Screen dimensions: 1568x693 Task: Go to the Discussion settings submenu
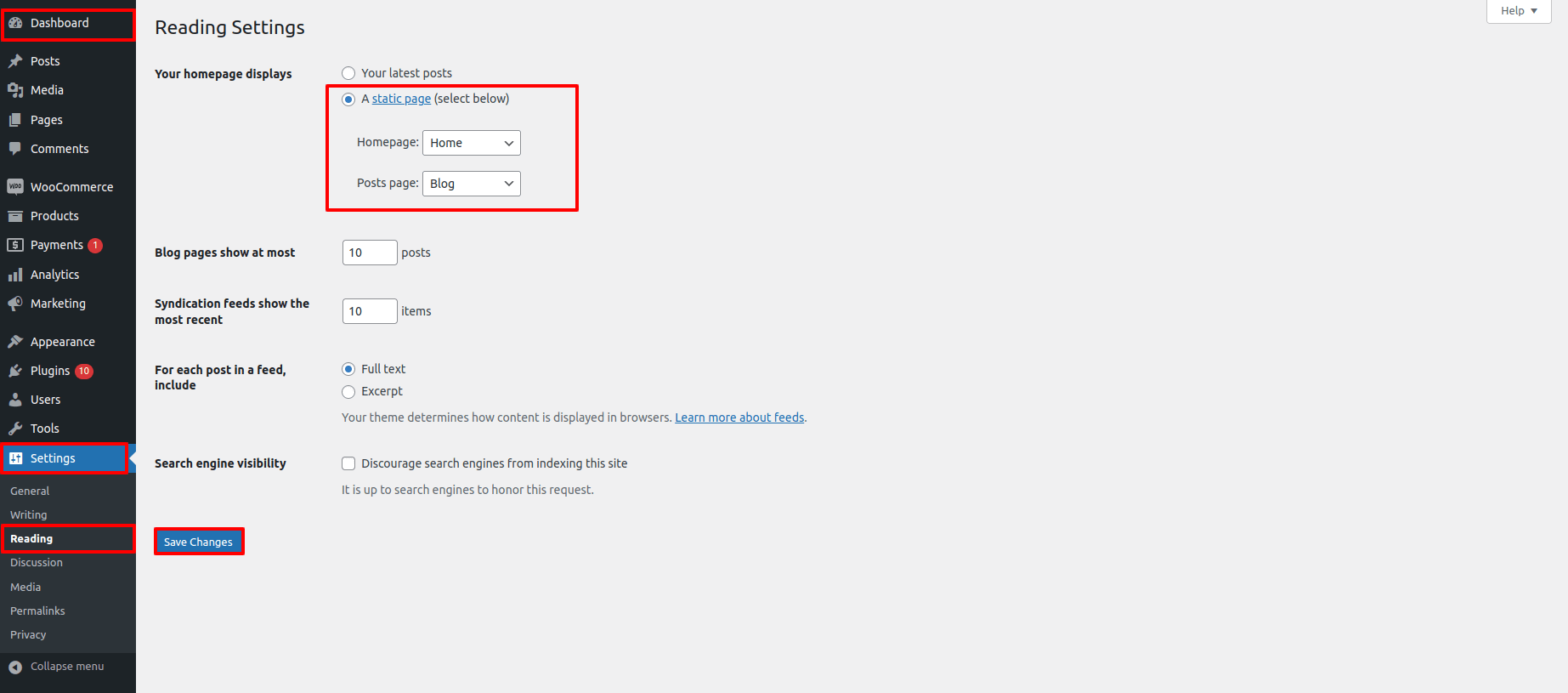(37, 563)
